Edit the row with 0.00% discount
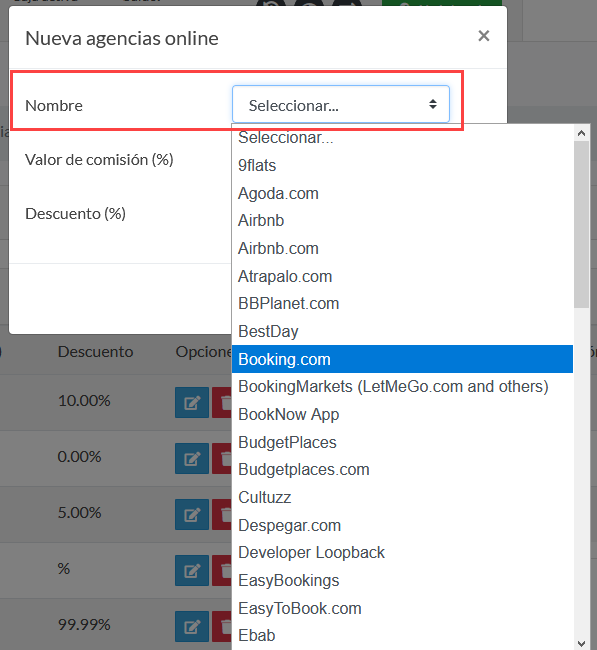 click(x=192, y=458)
